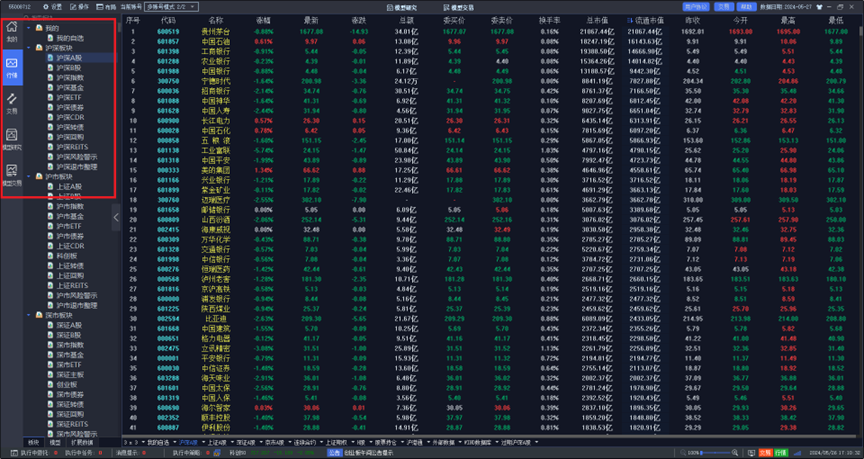Click the 操作 edit icon in the top bar
The width and height of the screenshot is (864, 459).
point(73,7)
